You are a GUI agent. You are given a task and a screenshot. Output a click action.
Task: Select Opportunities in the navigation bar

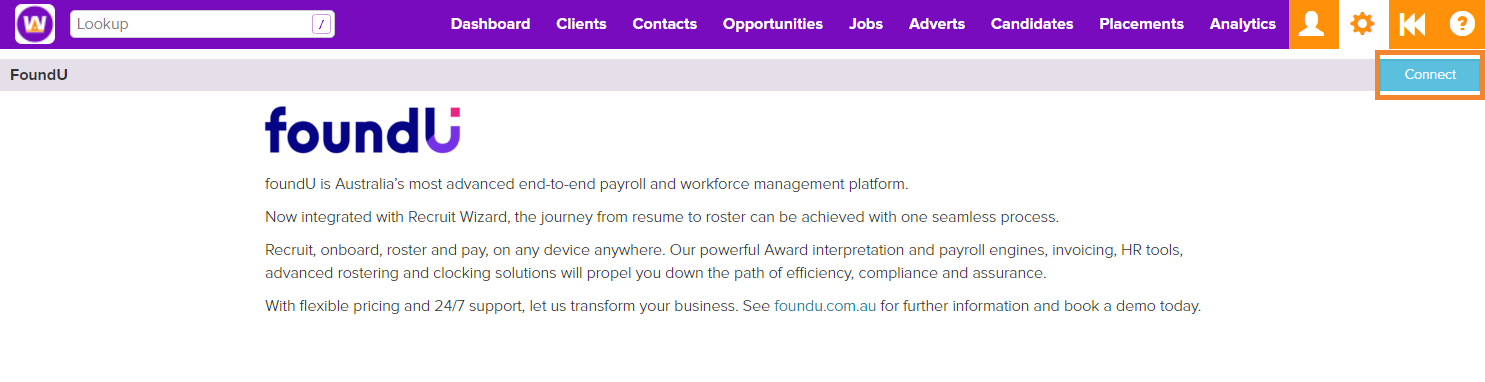pyautogui.click(x=773, y=24)
